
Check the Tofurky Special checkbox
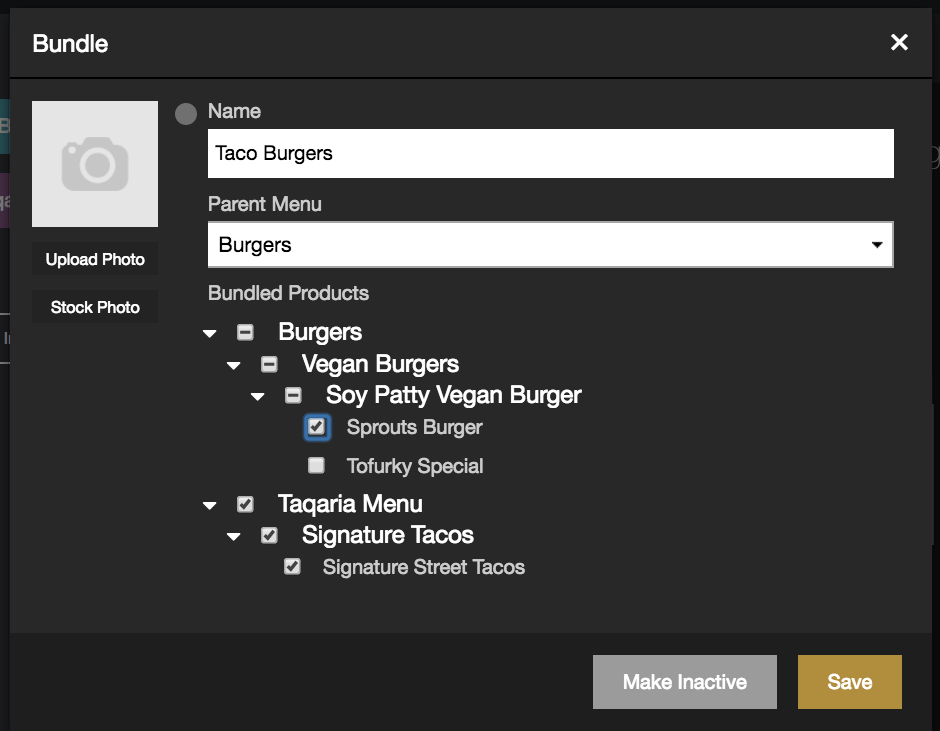click(x=317, y=465)
